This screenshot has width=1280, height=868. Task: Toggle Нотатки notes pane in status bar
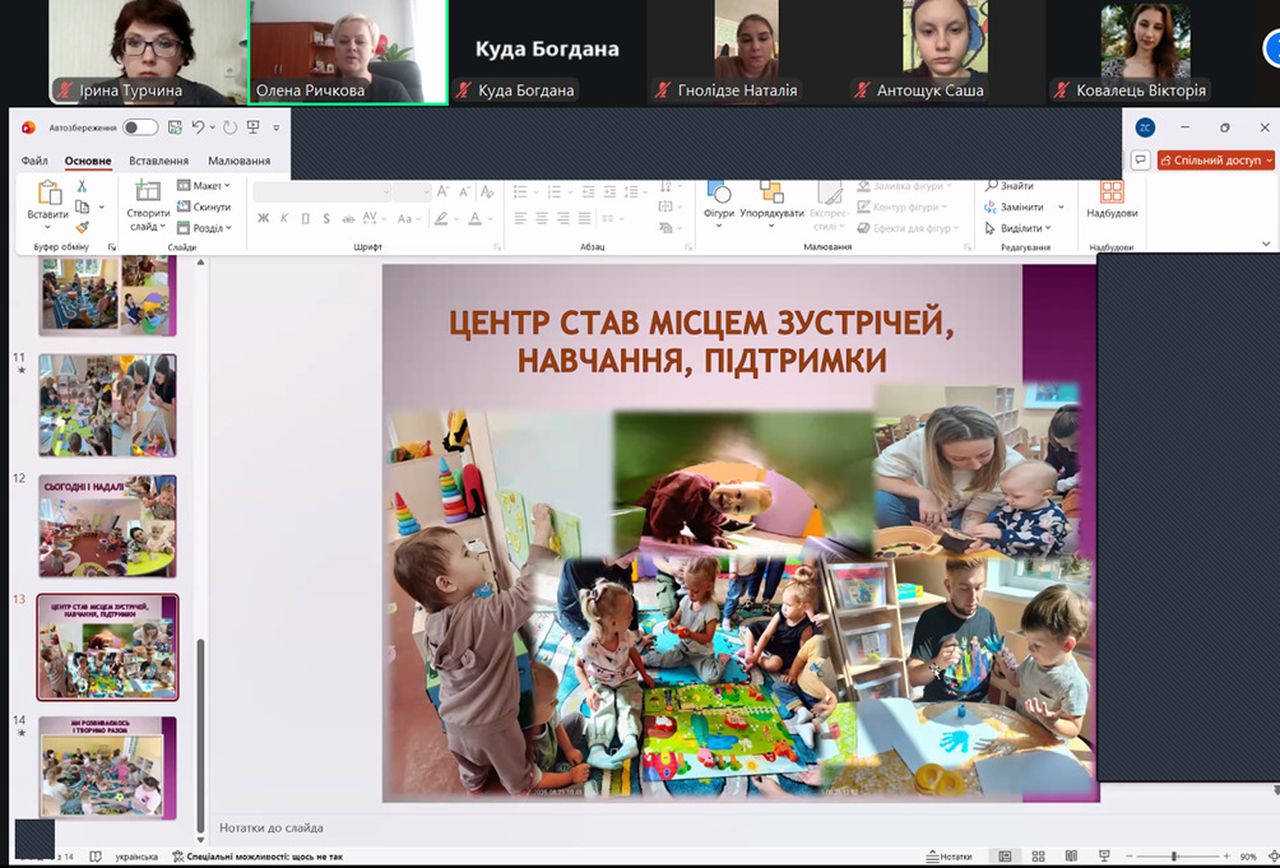pyautogui.click(x=949, y=857)
